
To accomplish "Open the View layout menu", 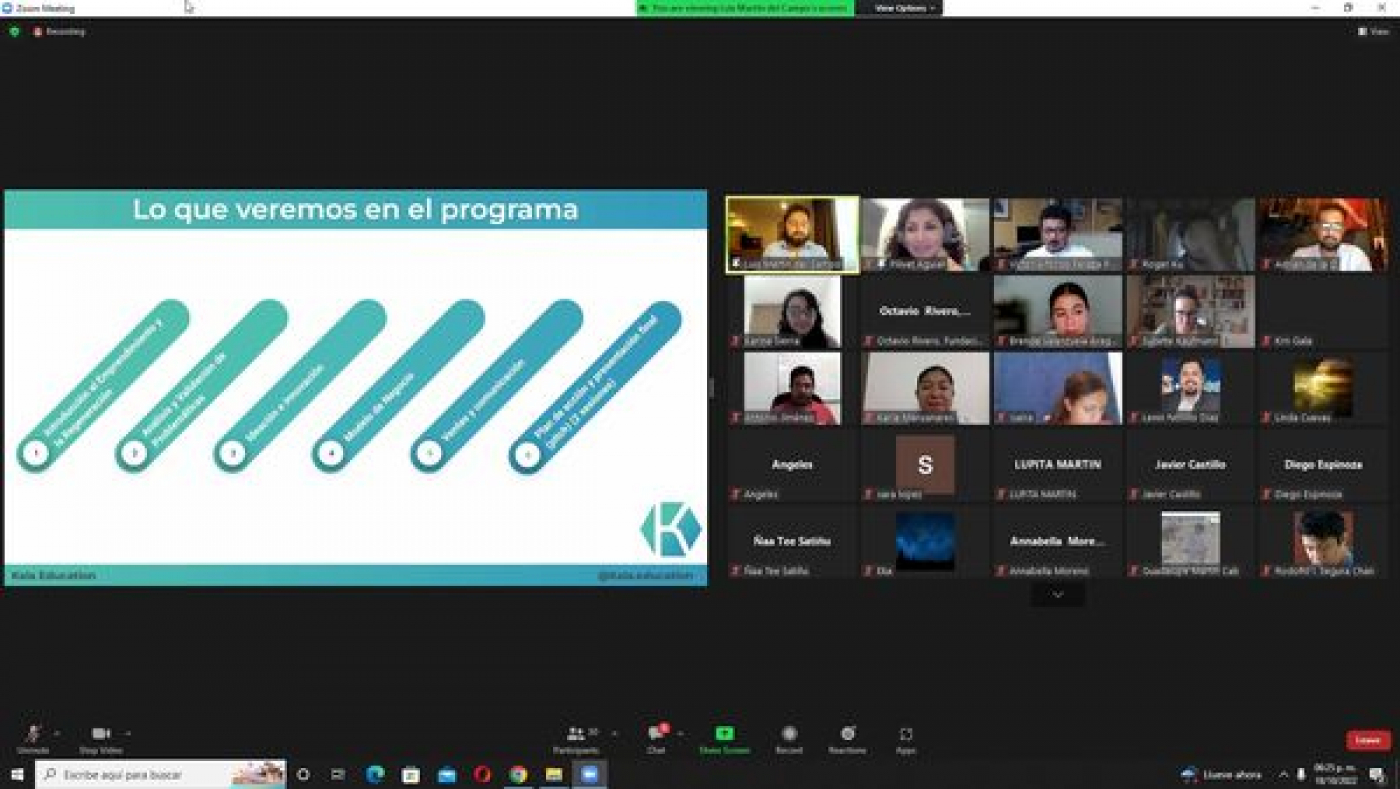I will [1374, 32].
